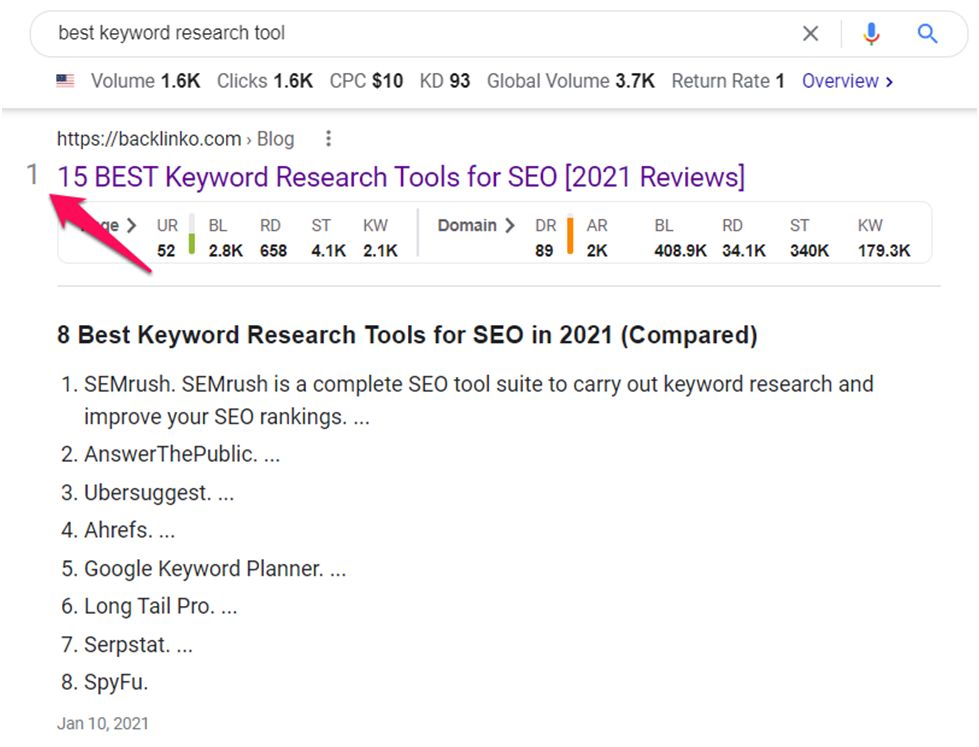Click the blue magnifying glass search icon
The image size is (979, 747).
(927, 33)
